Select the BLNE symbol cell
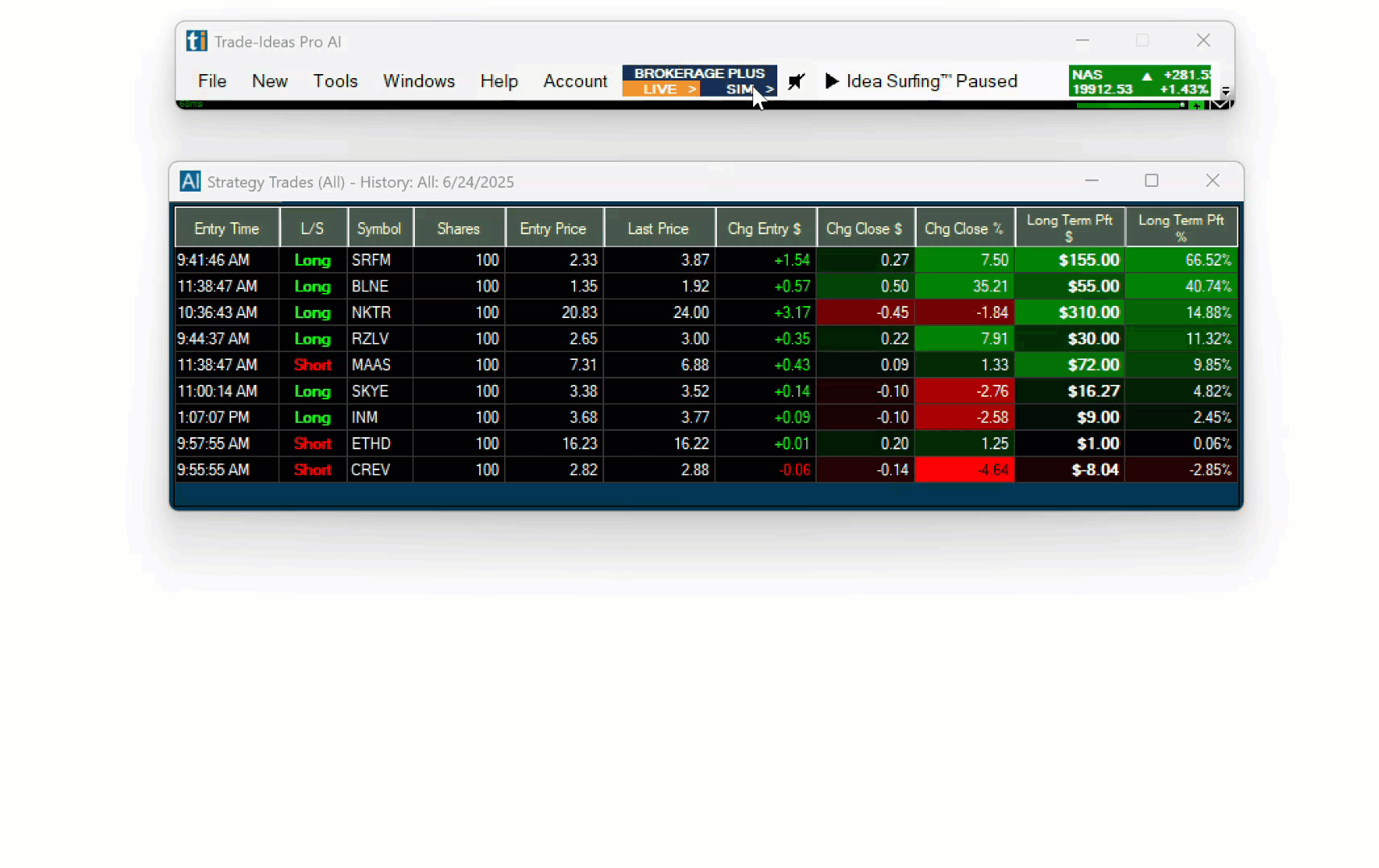 379,286
